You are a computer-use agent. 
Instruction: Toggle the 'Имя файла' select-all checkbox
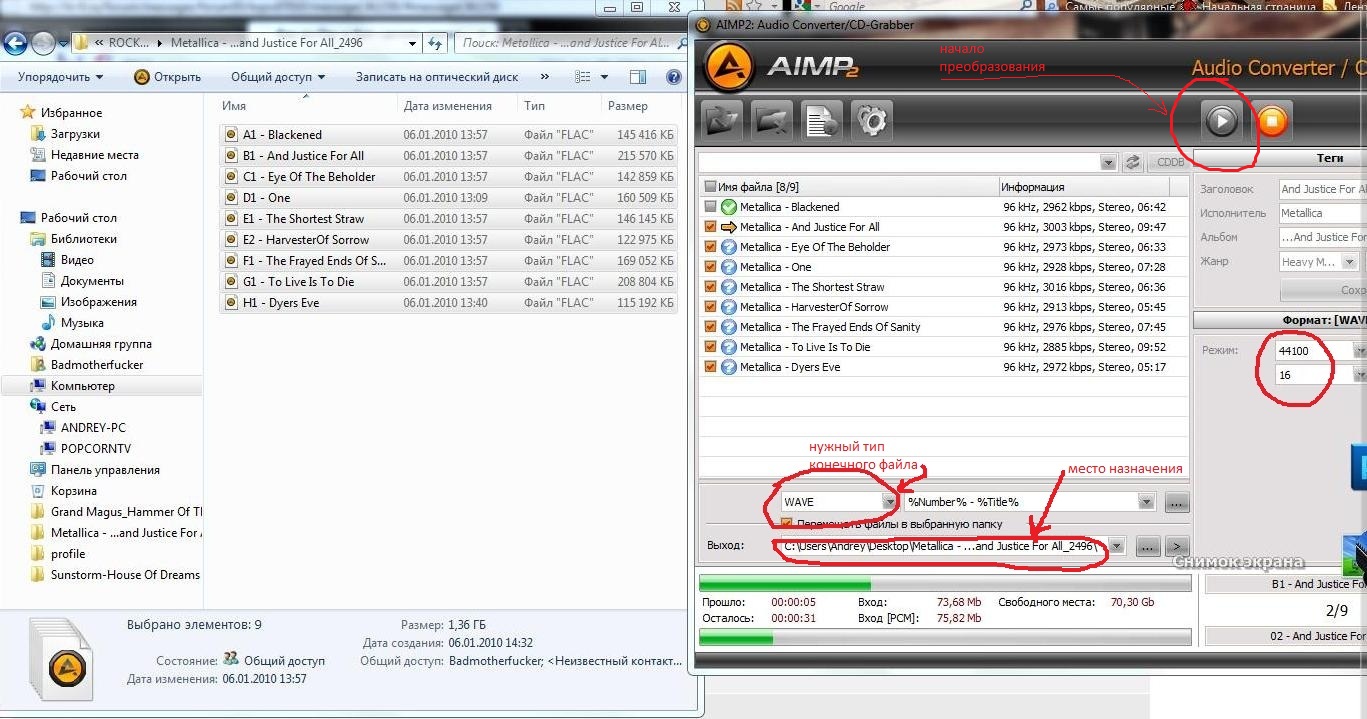710,187
